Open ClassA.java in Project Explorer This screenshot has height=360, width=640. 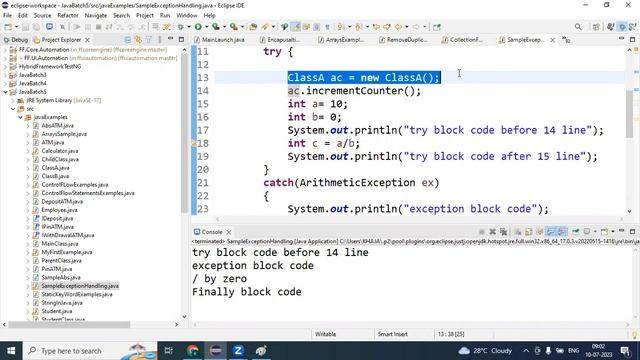coord(55,168)
